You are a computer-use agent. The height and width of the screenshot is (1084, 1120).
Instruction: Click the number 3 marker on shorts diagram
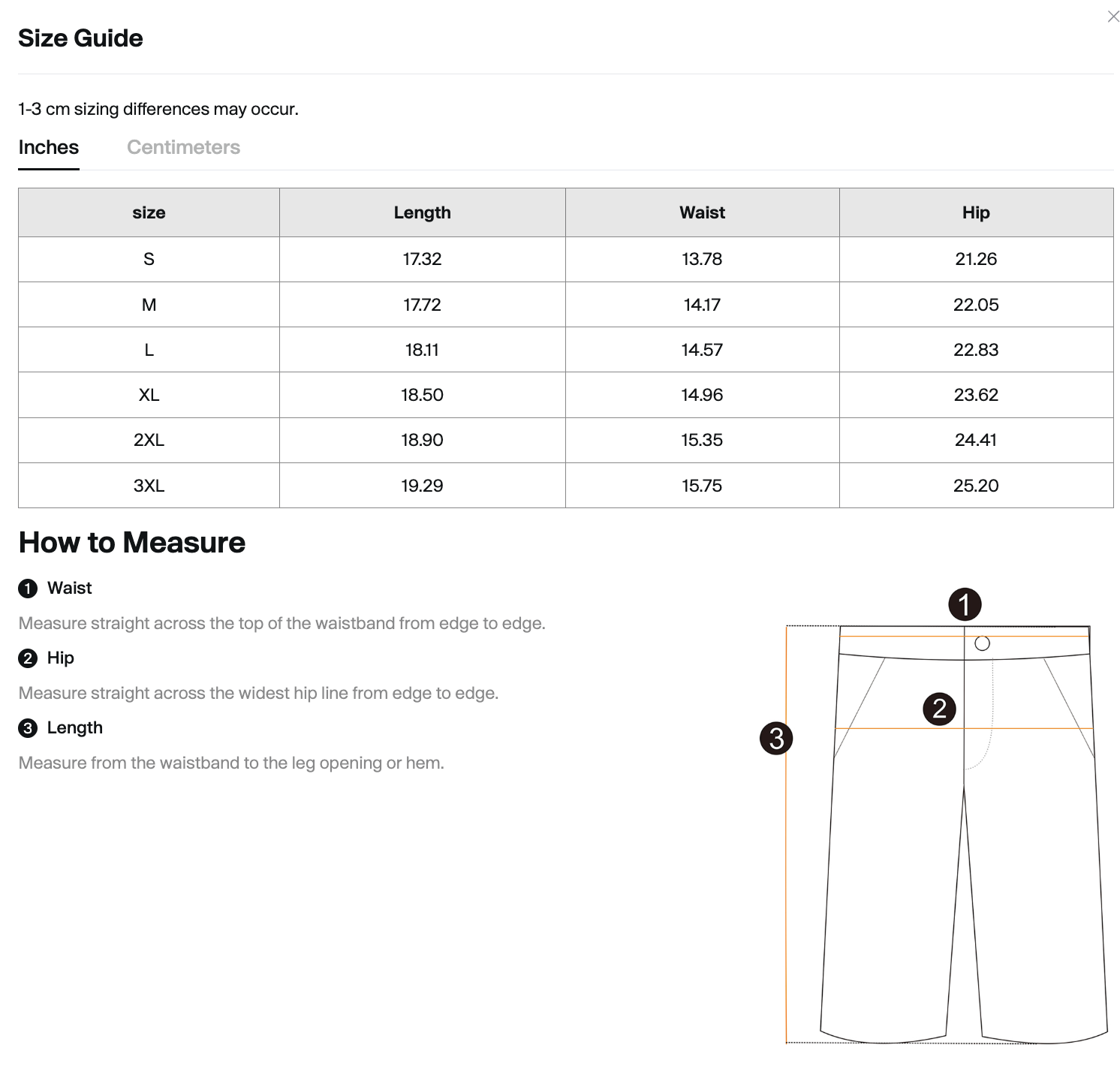point(776,738)
